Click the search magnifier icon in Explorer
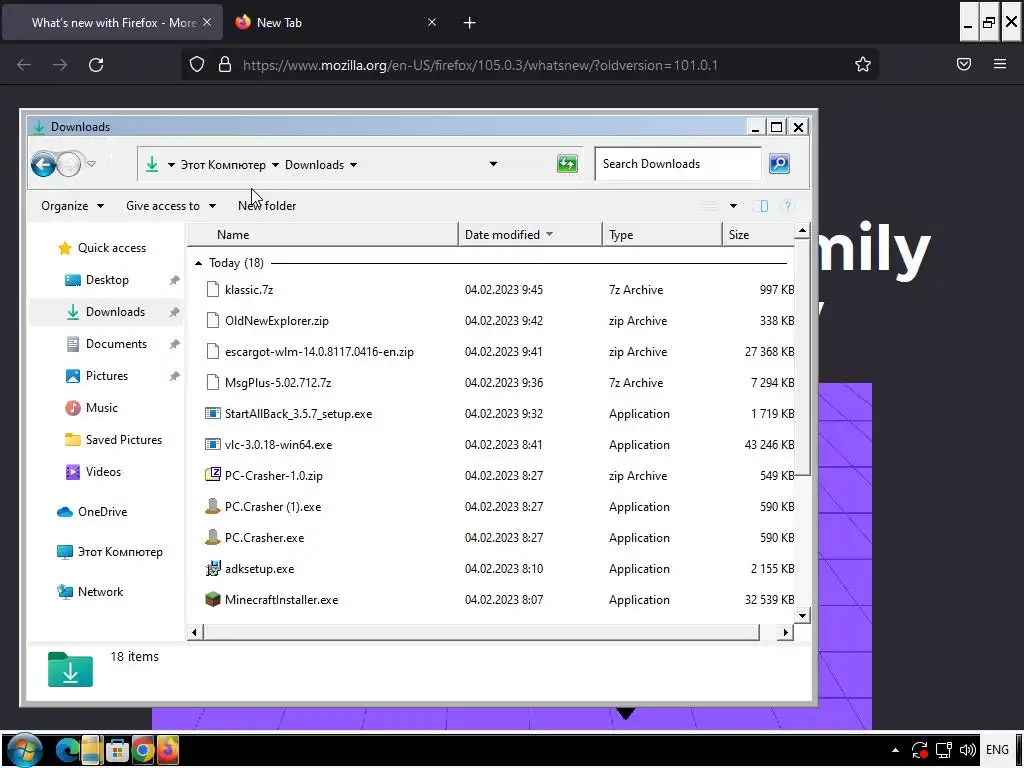The image size is (1024, 768). click(779, 164)
